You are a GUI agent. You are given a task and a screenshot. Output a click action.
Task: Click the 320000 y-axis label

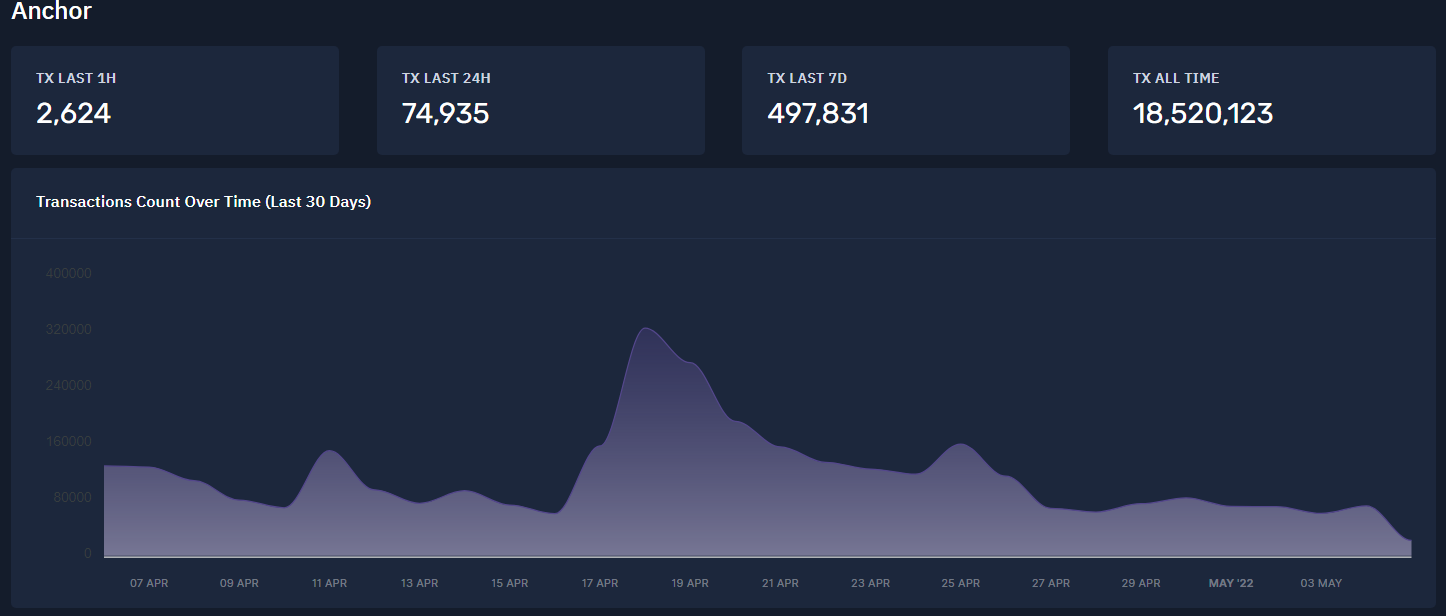(69, 330)
